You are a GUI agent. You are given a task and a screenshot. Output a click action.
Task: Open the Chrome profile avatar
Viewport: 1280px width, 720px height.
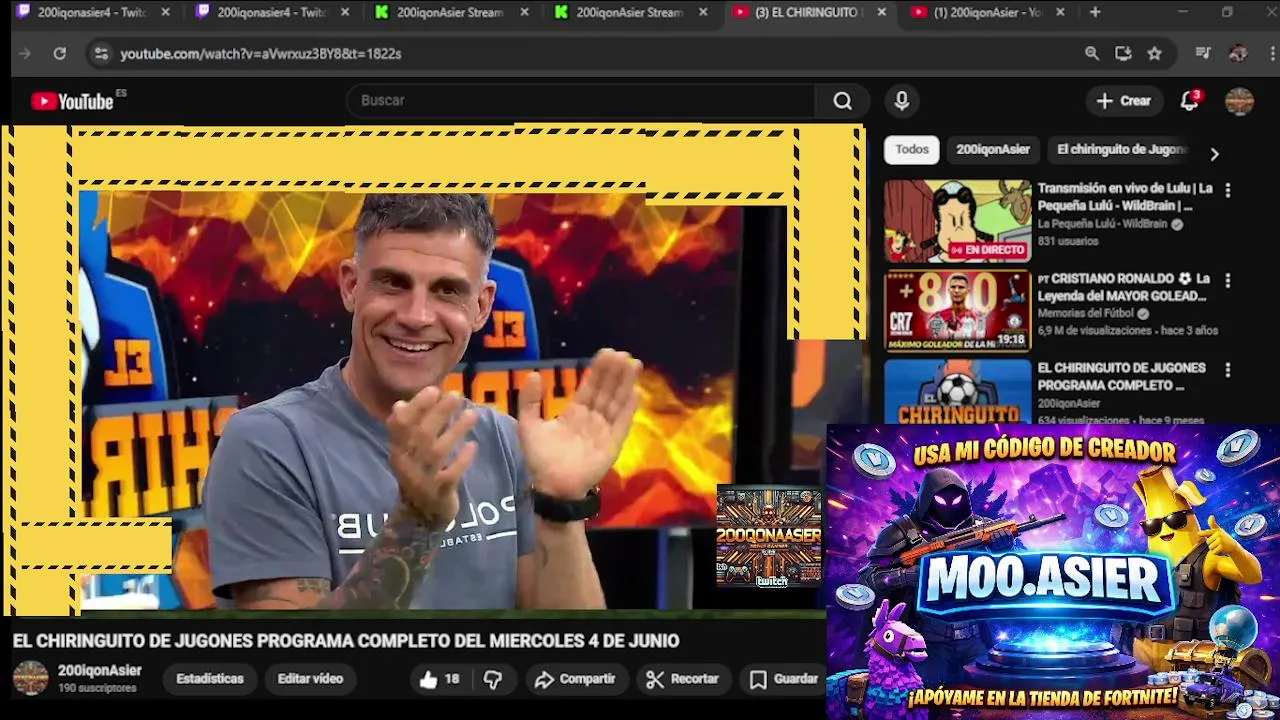1238,54
